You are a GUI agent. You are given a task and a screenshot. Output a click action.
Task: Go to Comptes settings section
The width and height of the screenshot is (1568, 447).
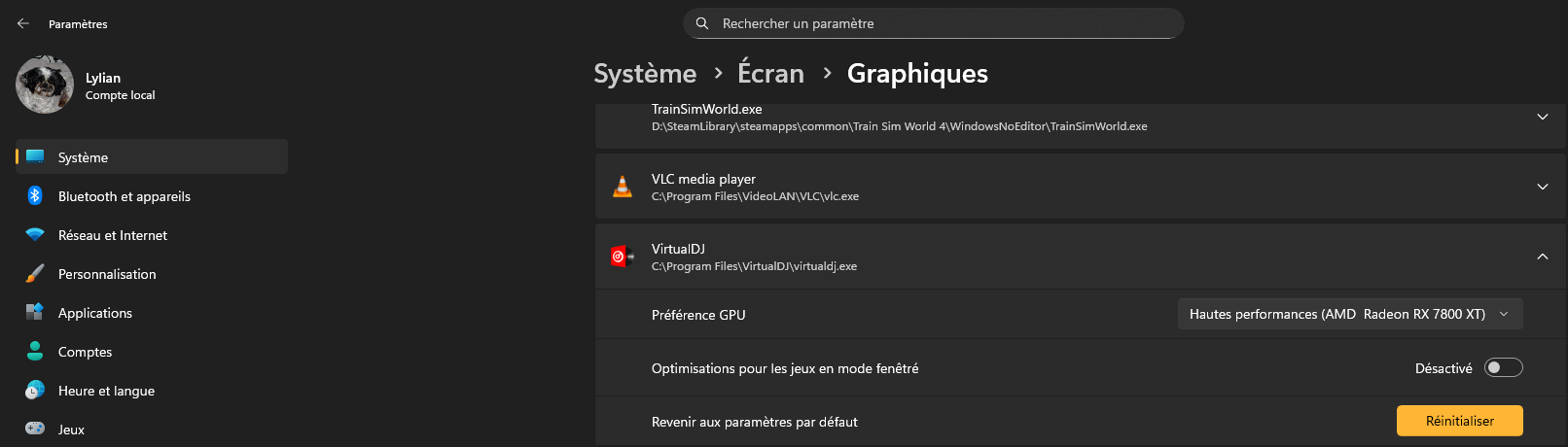(85, 352)
